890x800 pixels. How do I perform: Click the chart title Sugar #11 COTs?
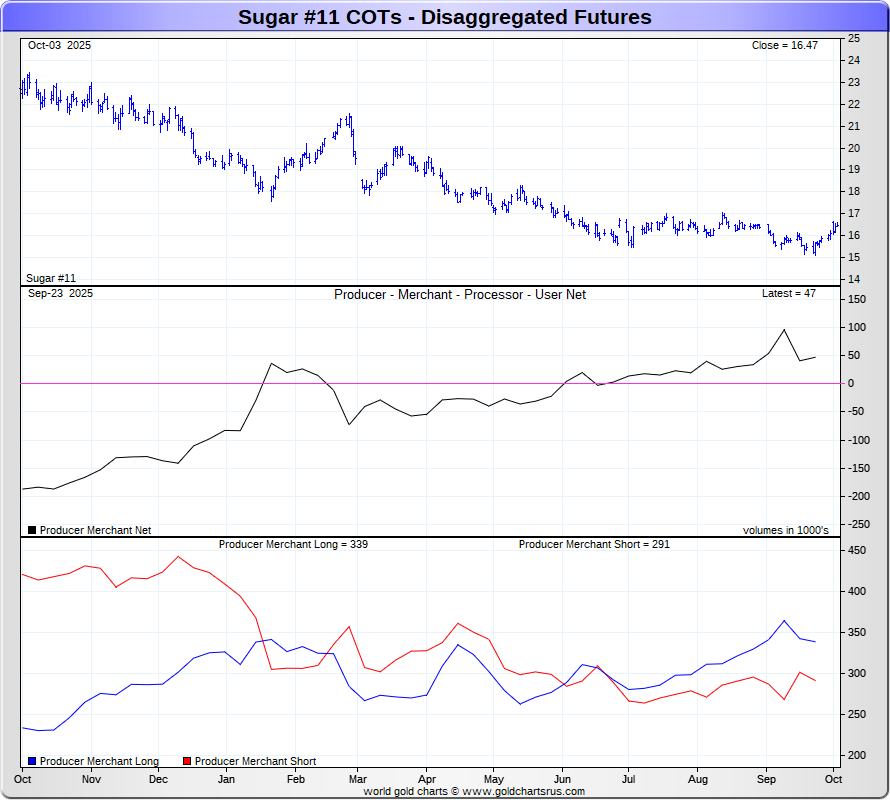click(x=444, y=17)
